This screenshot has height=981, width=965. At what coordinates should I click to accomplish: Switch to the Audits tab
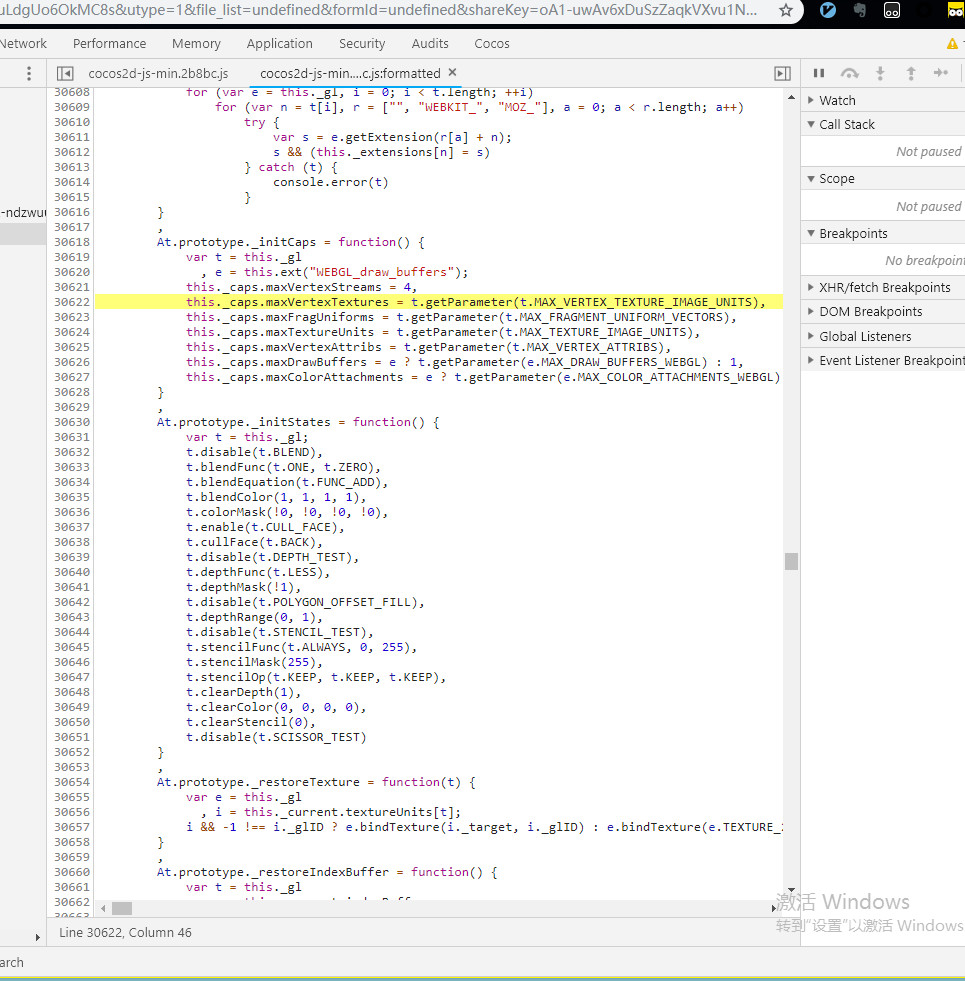(x=429, y=43)
